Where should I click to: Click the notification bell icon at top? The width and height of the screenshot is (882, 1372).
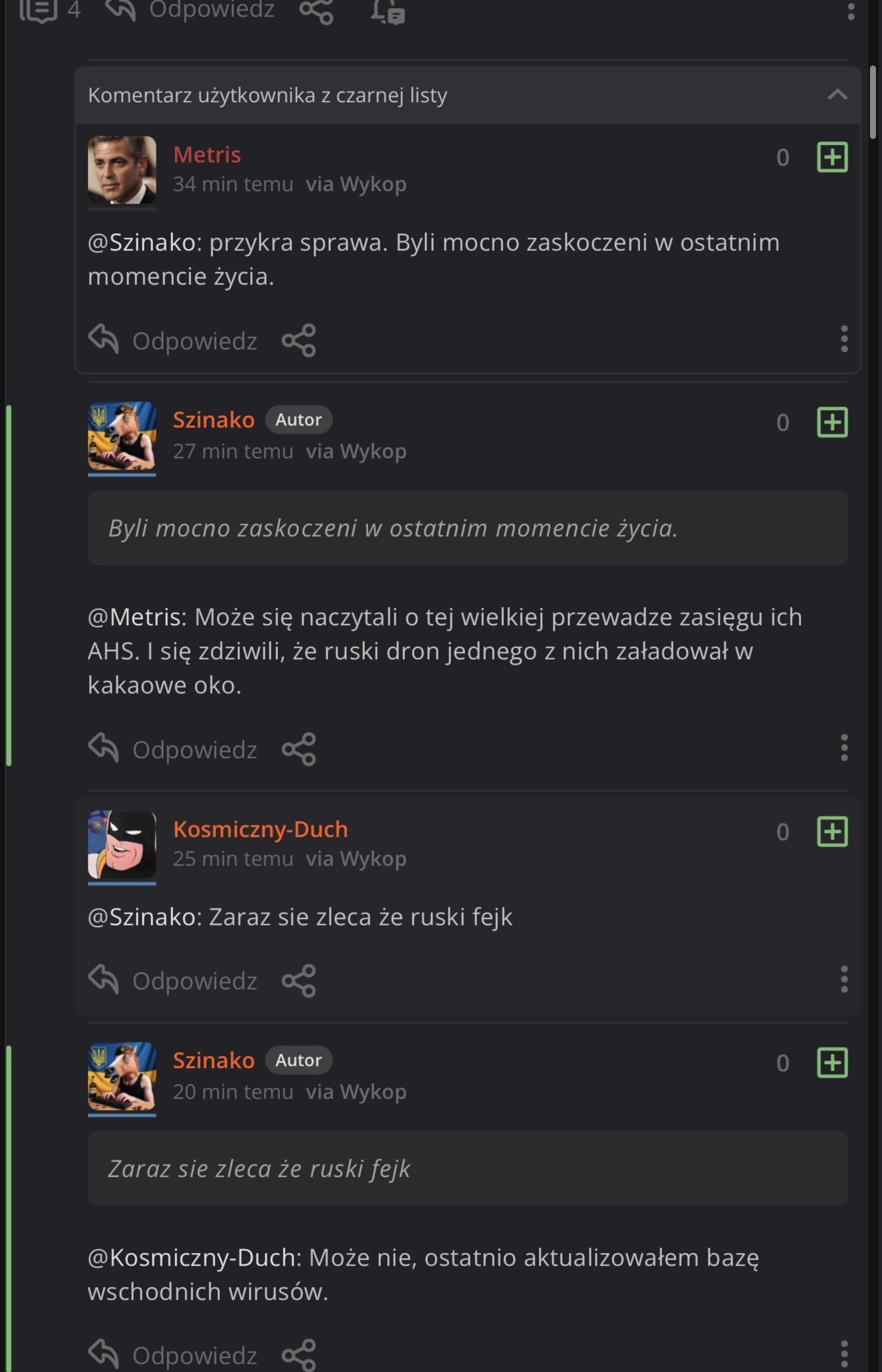[388, 11]
